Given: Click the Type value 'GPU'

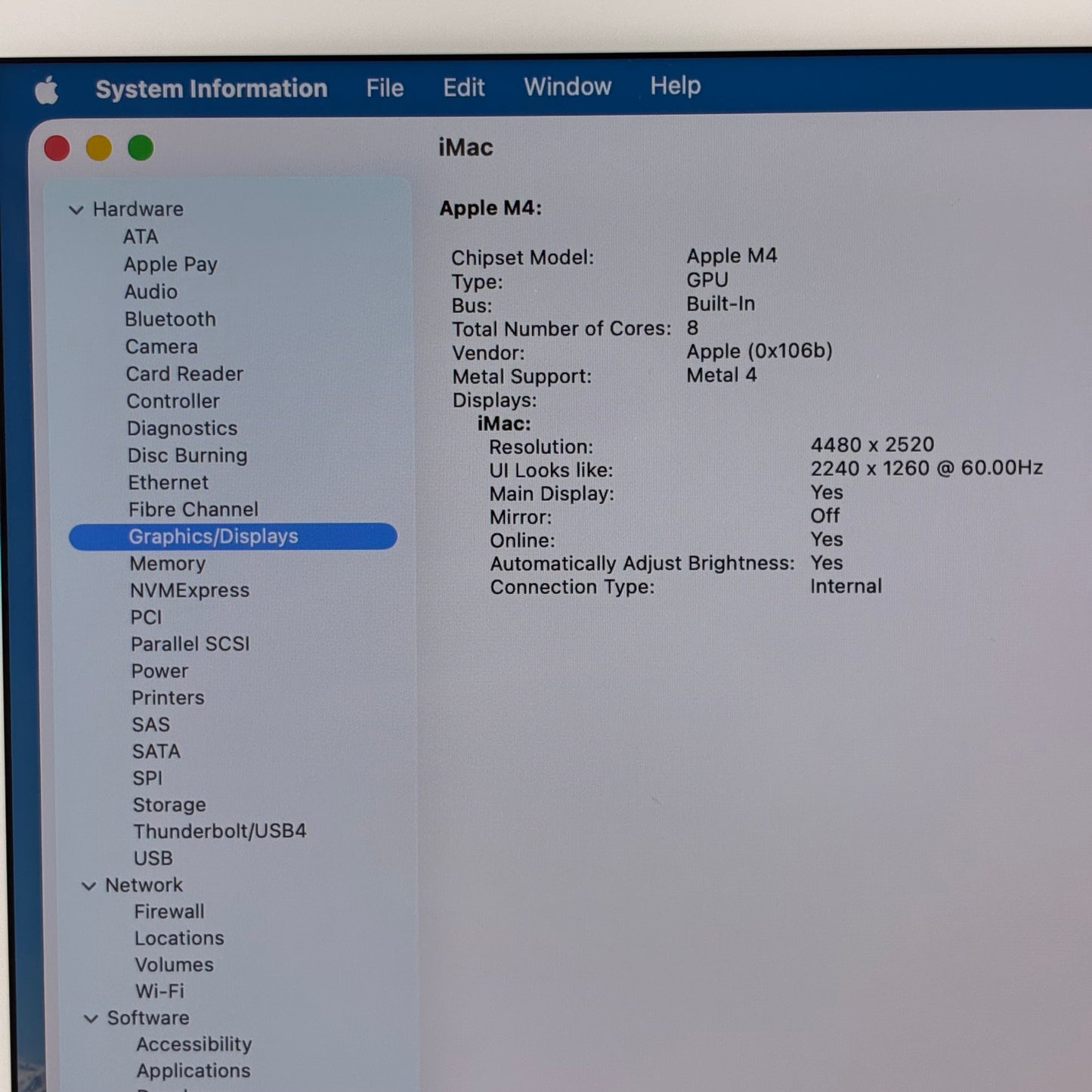Looking at the screenshot, I should click(x=707, y=280).
